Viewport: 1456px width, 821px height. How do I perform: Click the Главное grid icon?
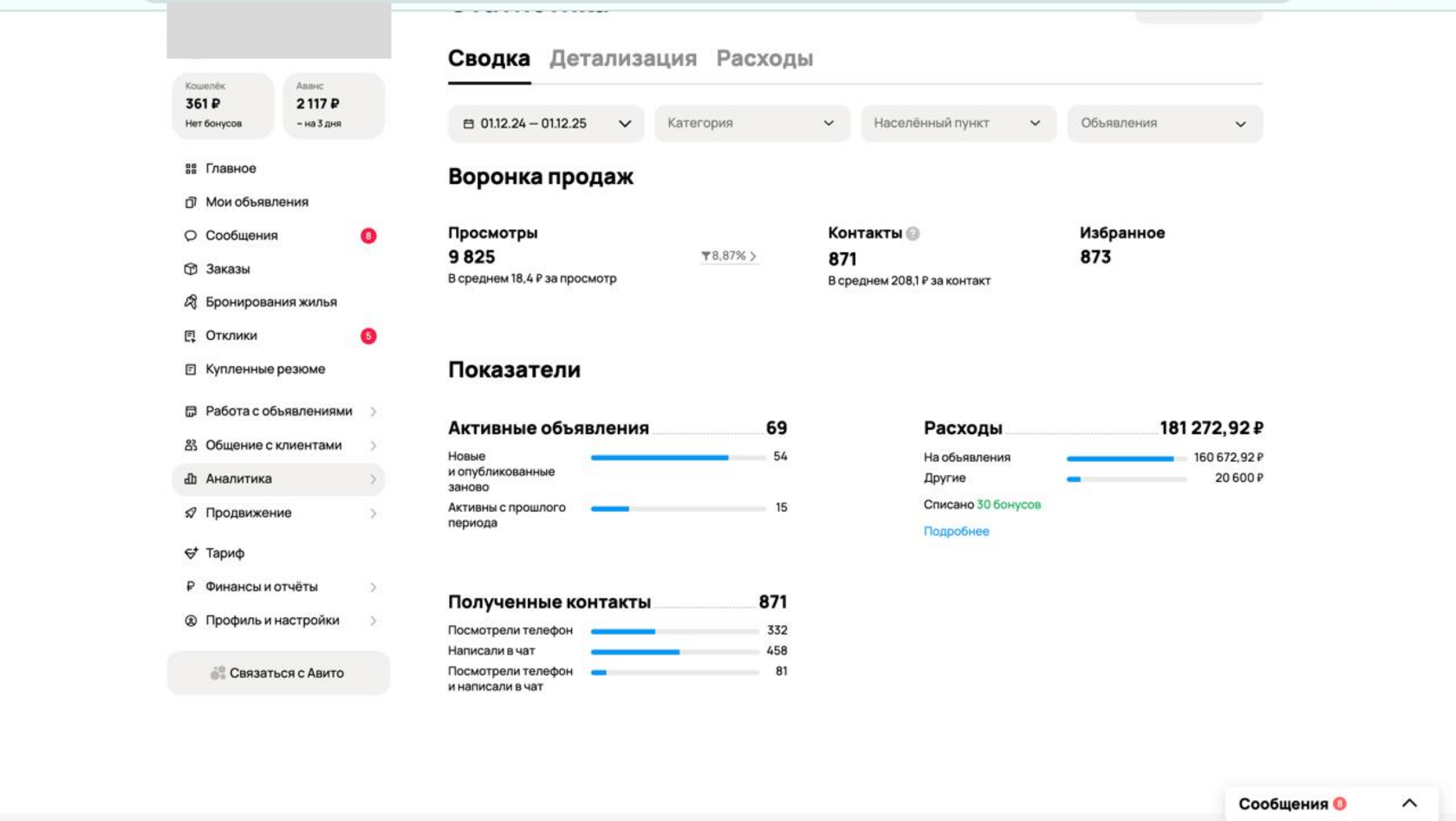[191, 168]
